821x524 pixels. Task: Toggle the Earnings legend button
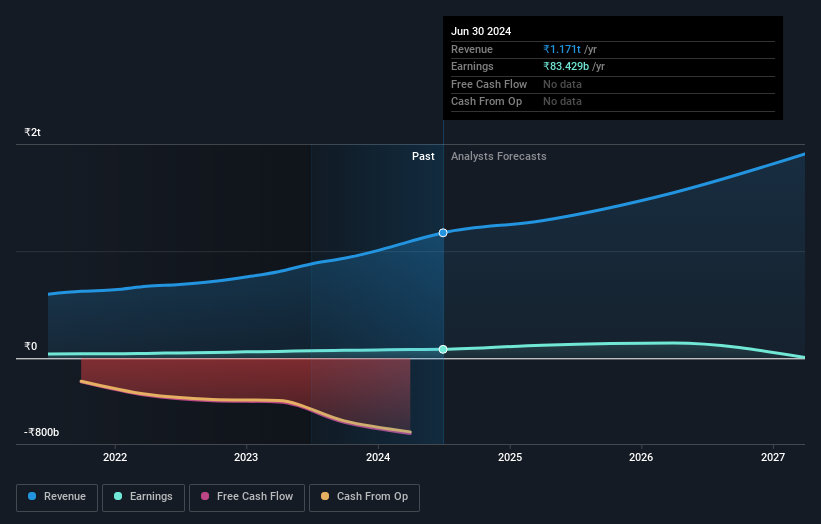[x=143, y=497]
